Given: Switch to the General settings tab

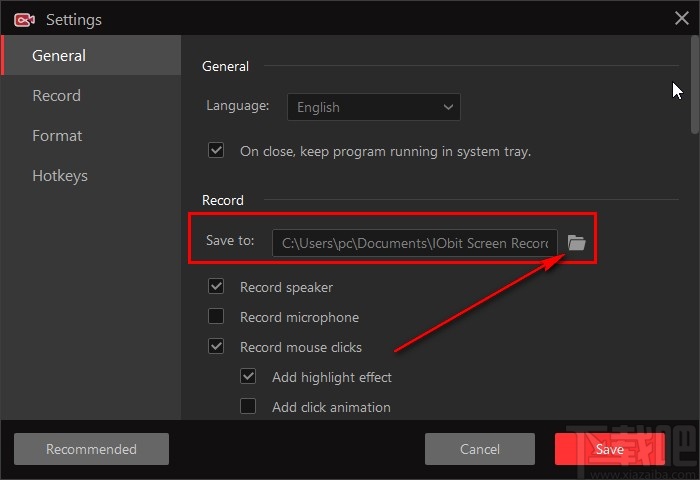Looking at the screenshot, I should pyautogui.click(x=59, y=56).
